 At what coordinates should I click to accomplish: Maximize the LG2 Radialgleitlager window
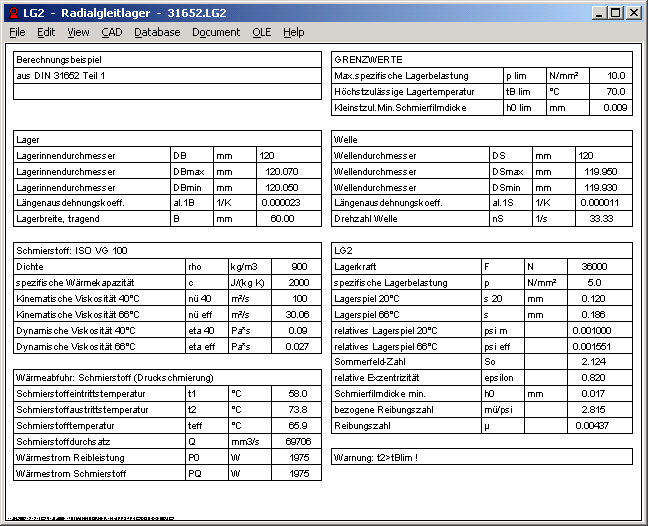point(615,13)
